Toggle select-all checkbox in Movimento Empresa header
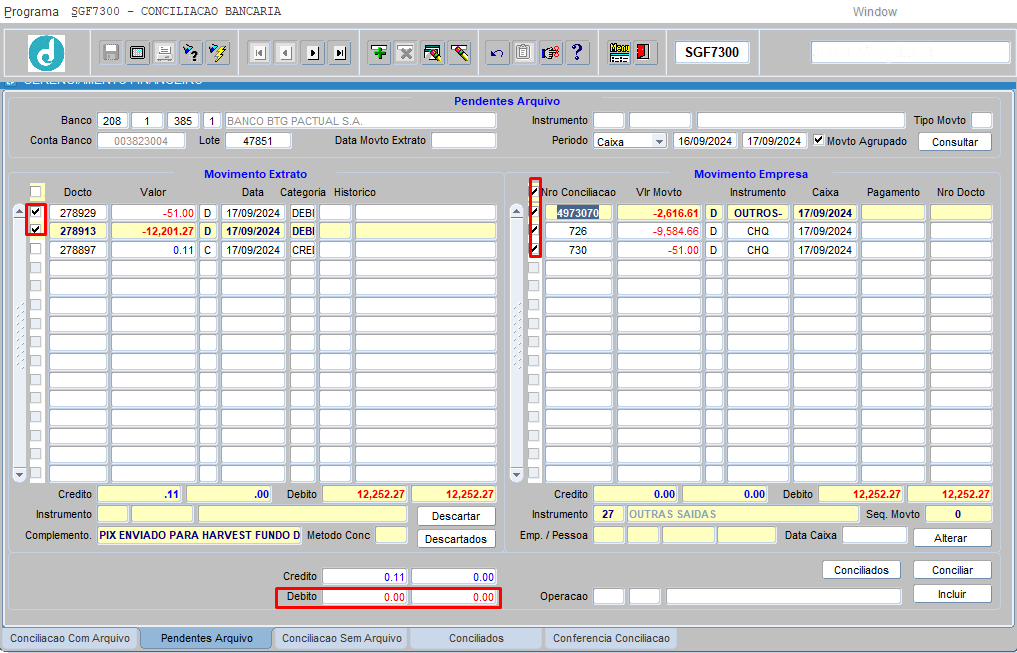The width and height of the screenshot is (1017, 653). (534, 191)
